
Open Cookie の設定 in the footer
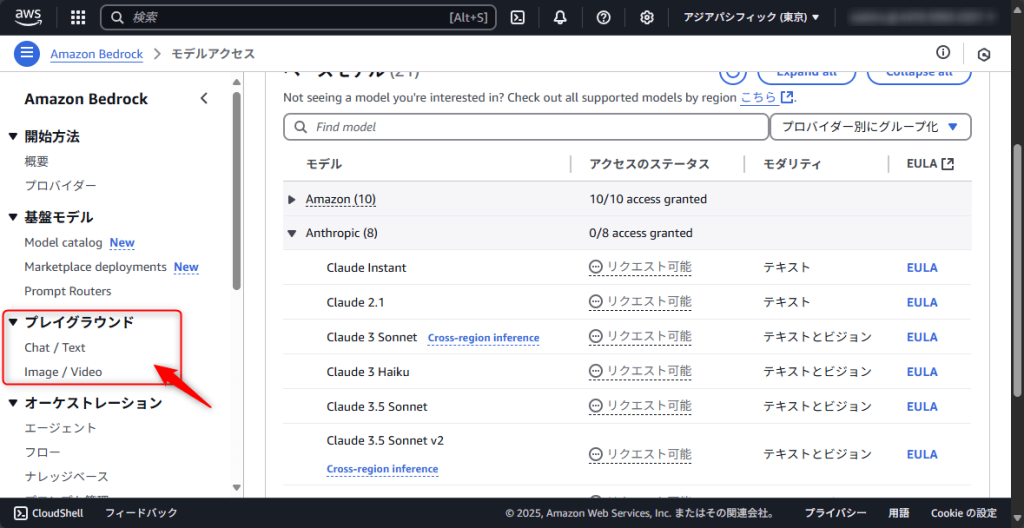tap(964, 513)
